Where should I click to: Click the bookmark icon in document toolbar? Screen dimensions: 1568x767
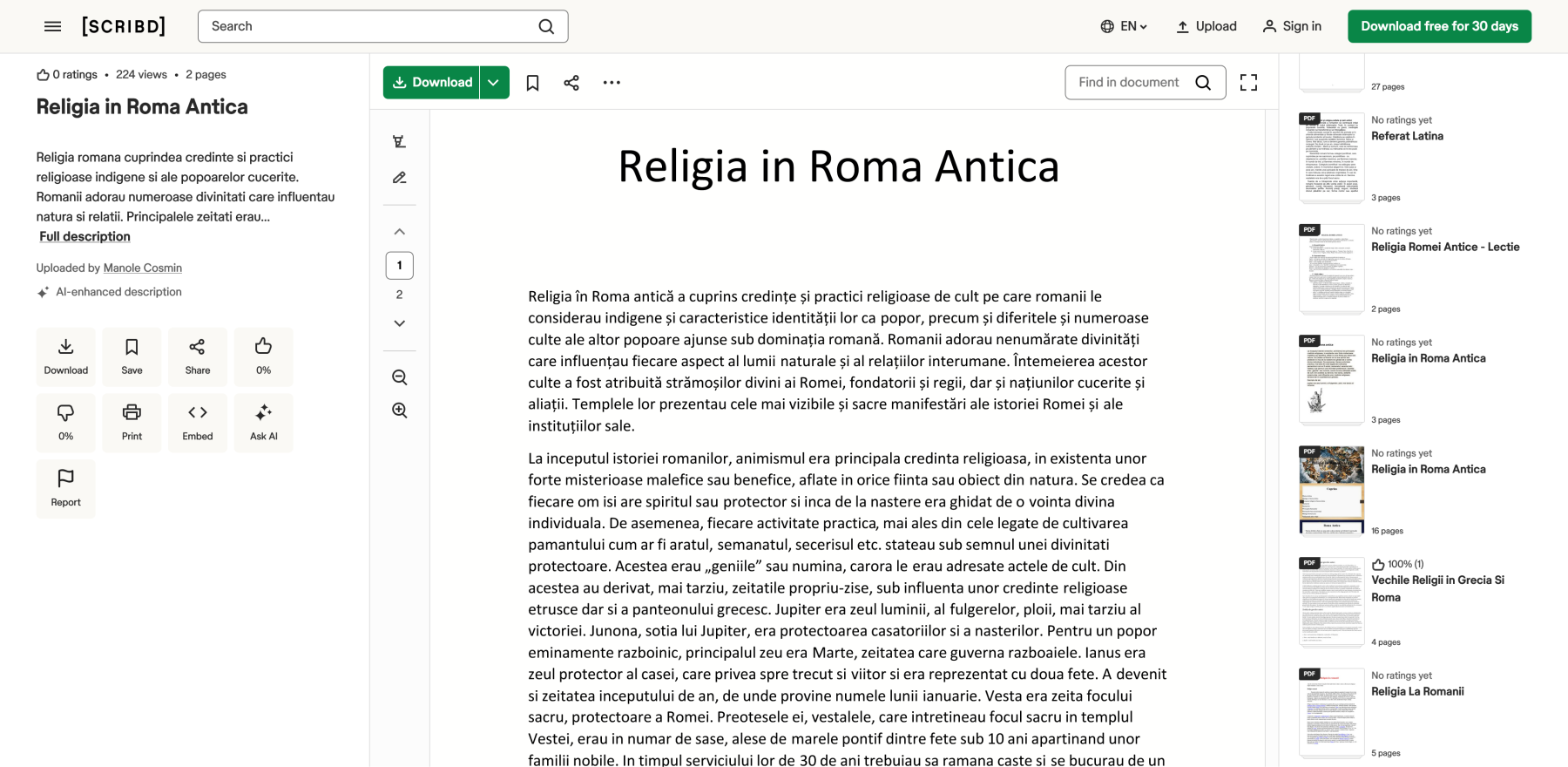click(x=532, y=83)
